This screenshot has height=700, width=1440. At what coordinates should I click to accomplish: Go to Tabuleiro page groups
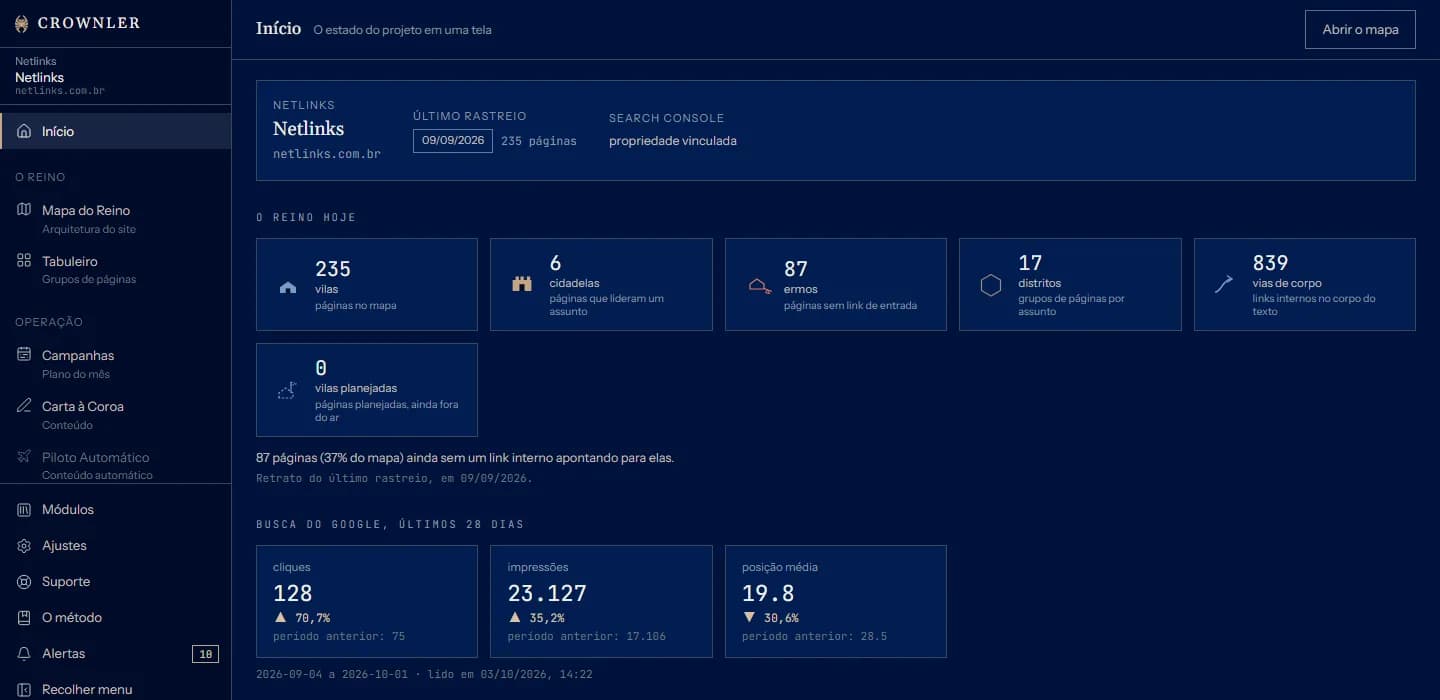pyautogui.click(x=115, y=269)
